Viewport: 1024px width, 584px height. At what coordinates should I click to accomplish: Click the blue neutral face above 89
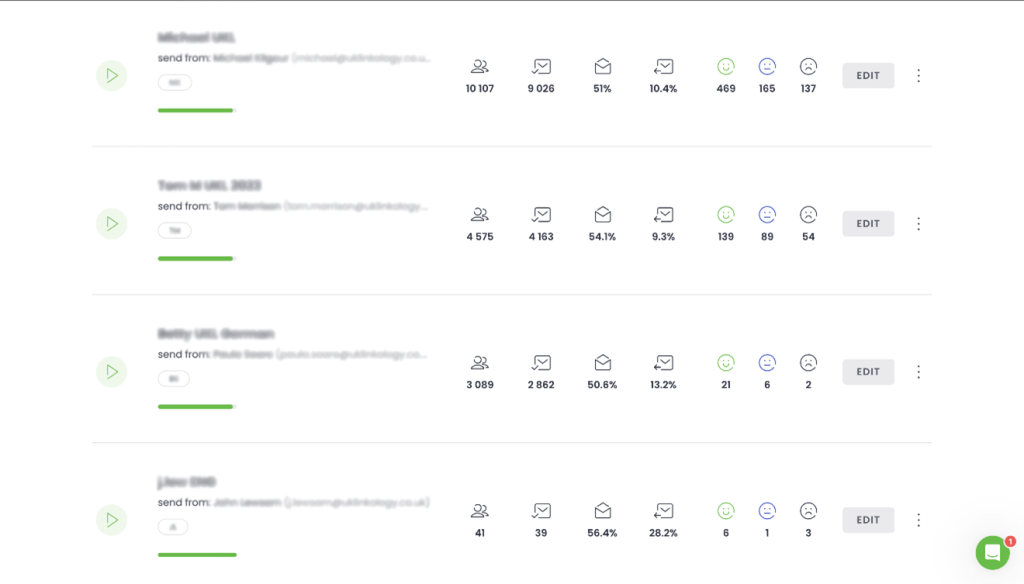767,214
